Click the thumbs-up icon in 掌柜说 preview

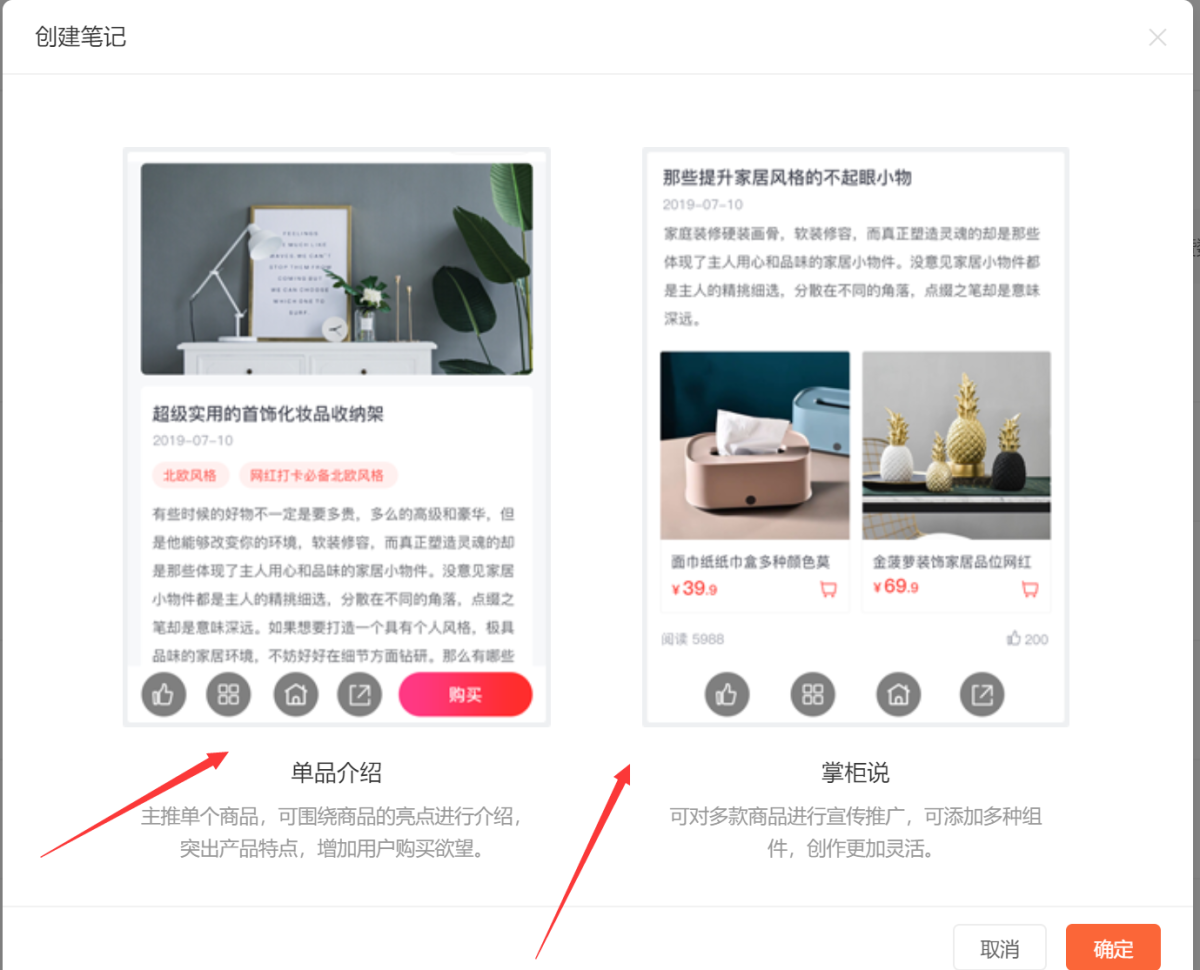coord(727,694)
